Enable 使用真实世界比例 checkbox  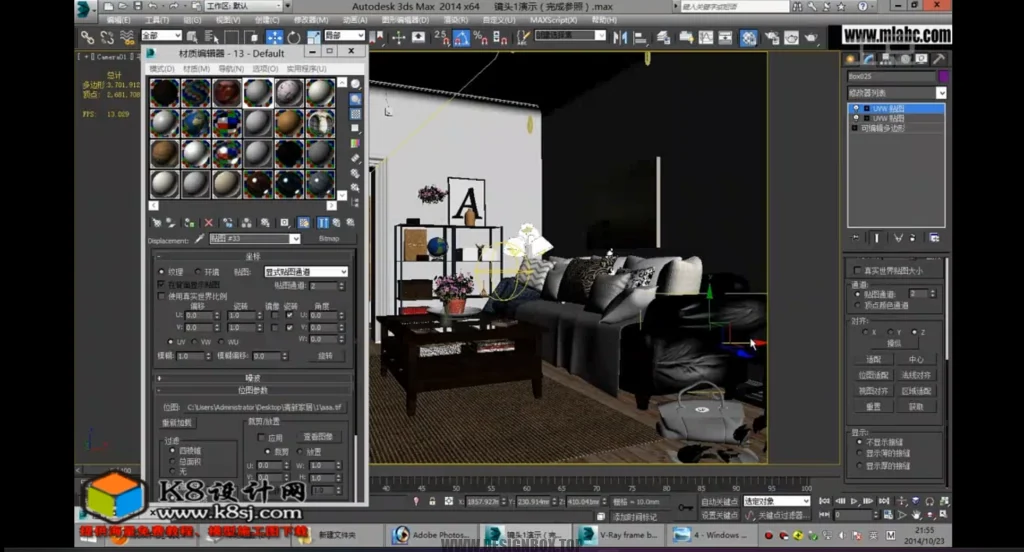click(x=162, y=296)
